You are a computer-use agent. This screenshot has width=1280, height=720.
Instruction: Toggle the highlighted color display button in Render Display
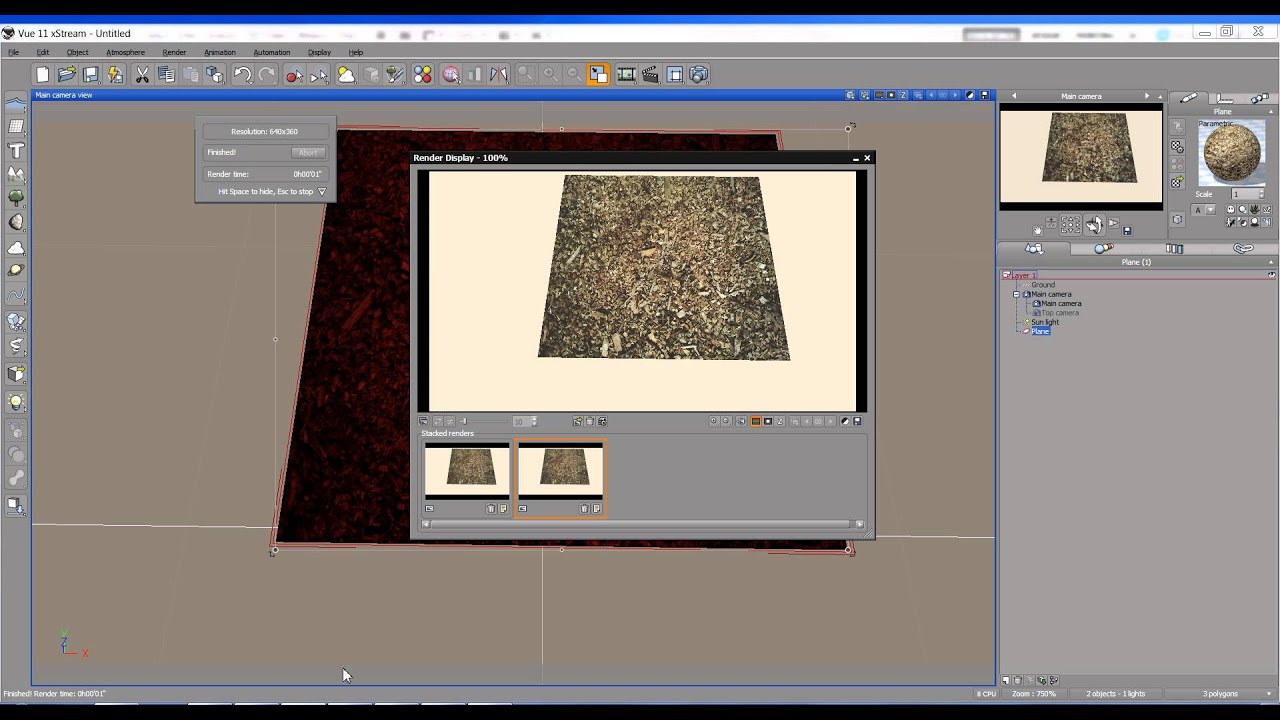point(756,422)
